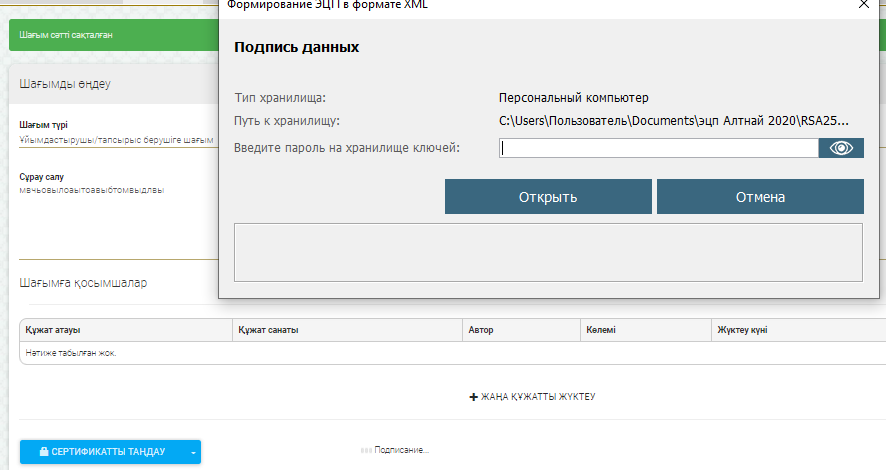Click the lock icon on СЕРТИФИКАТТЫ ТАҢДАУ
The width and height of the screenshot is (886, 470).
pos(44,452)
